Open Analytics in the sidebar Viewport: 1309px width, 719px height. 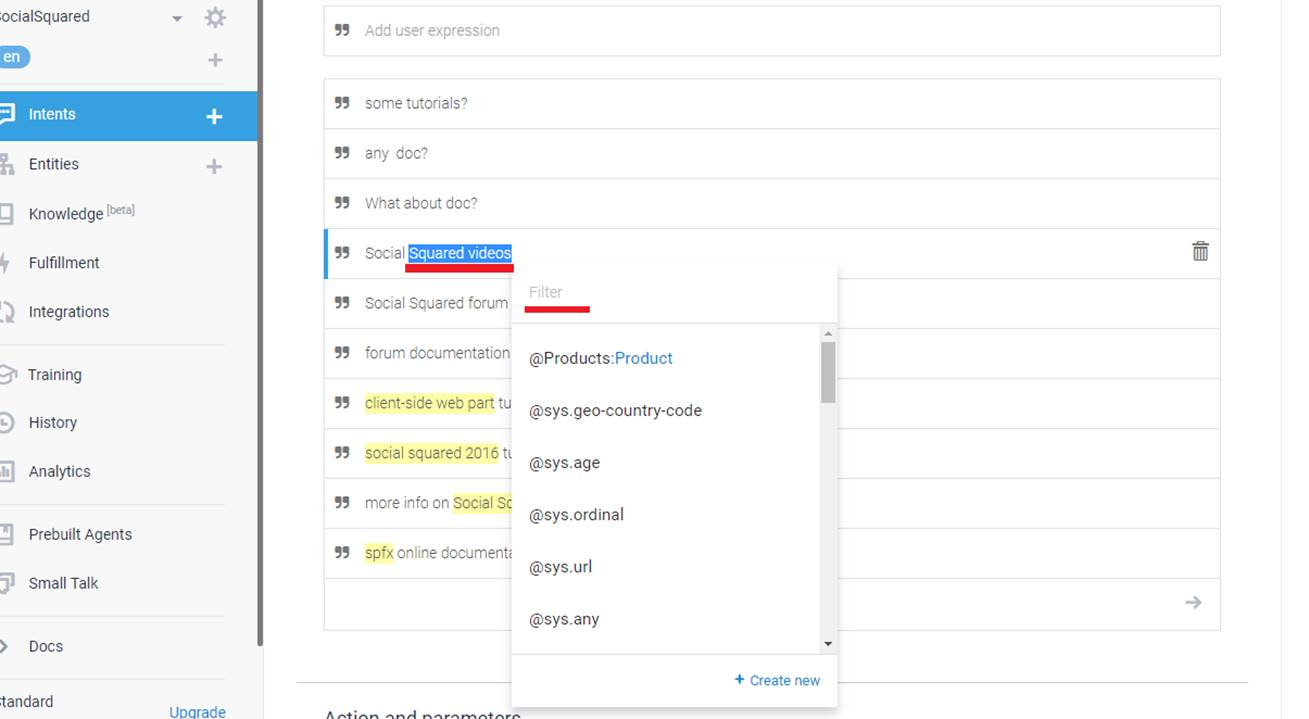click(x=59, y=472)
